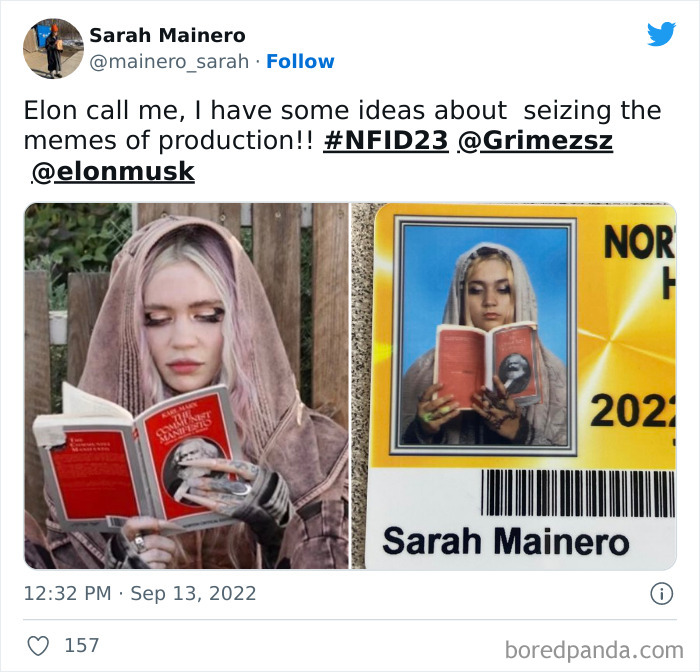Visit the @elonmusk mention
Image resolution: width=700 pixels, height=672 pixels.
click(x=113, y=171)
